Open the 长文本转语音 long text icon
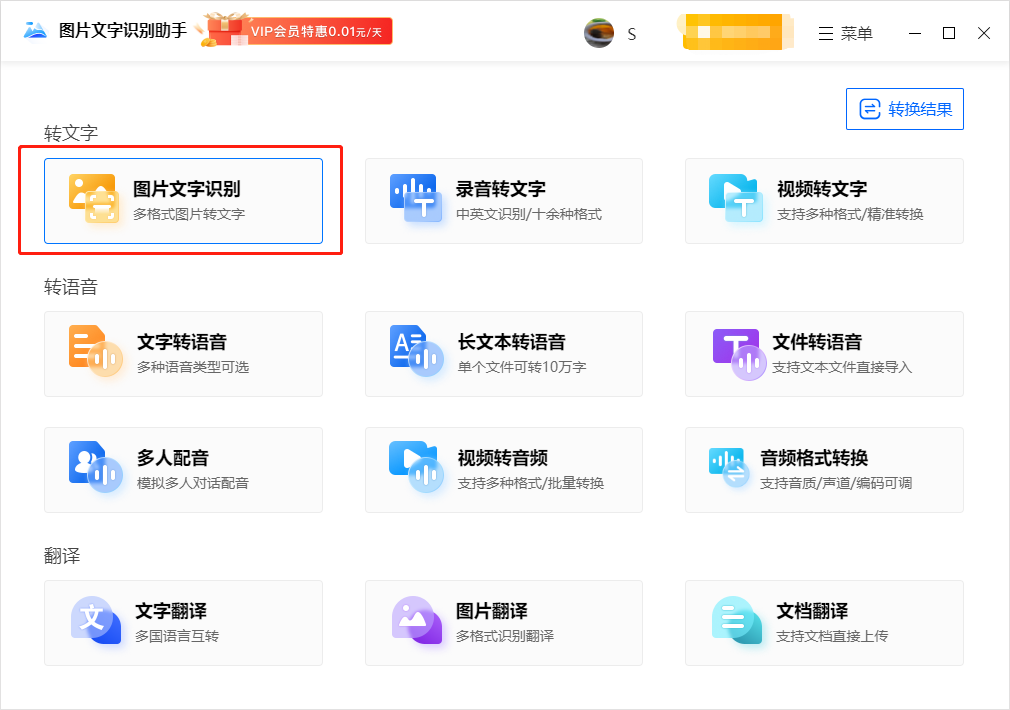 pos(414,351)
